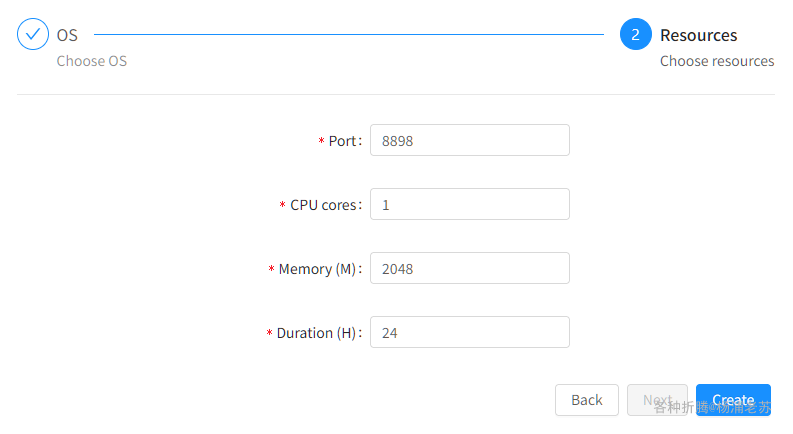Focus the CPU cores input field

click(x=469, y=205)
